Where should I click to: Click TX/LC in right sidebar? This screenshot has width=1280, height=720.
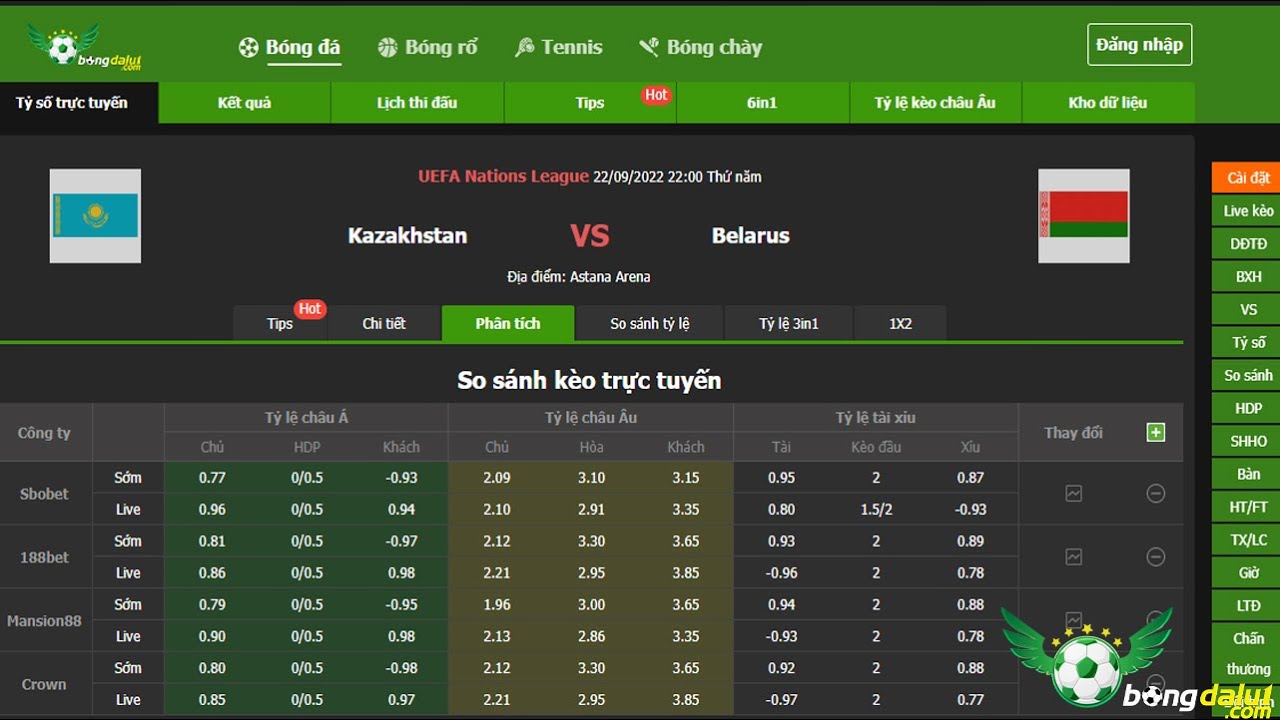click(x=1248, y=540)
